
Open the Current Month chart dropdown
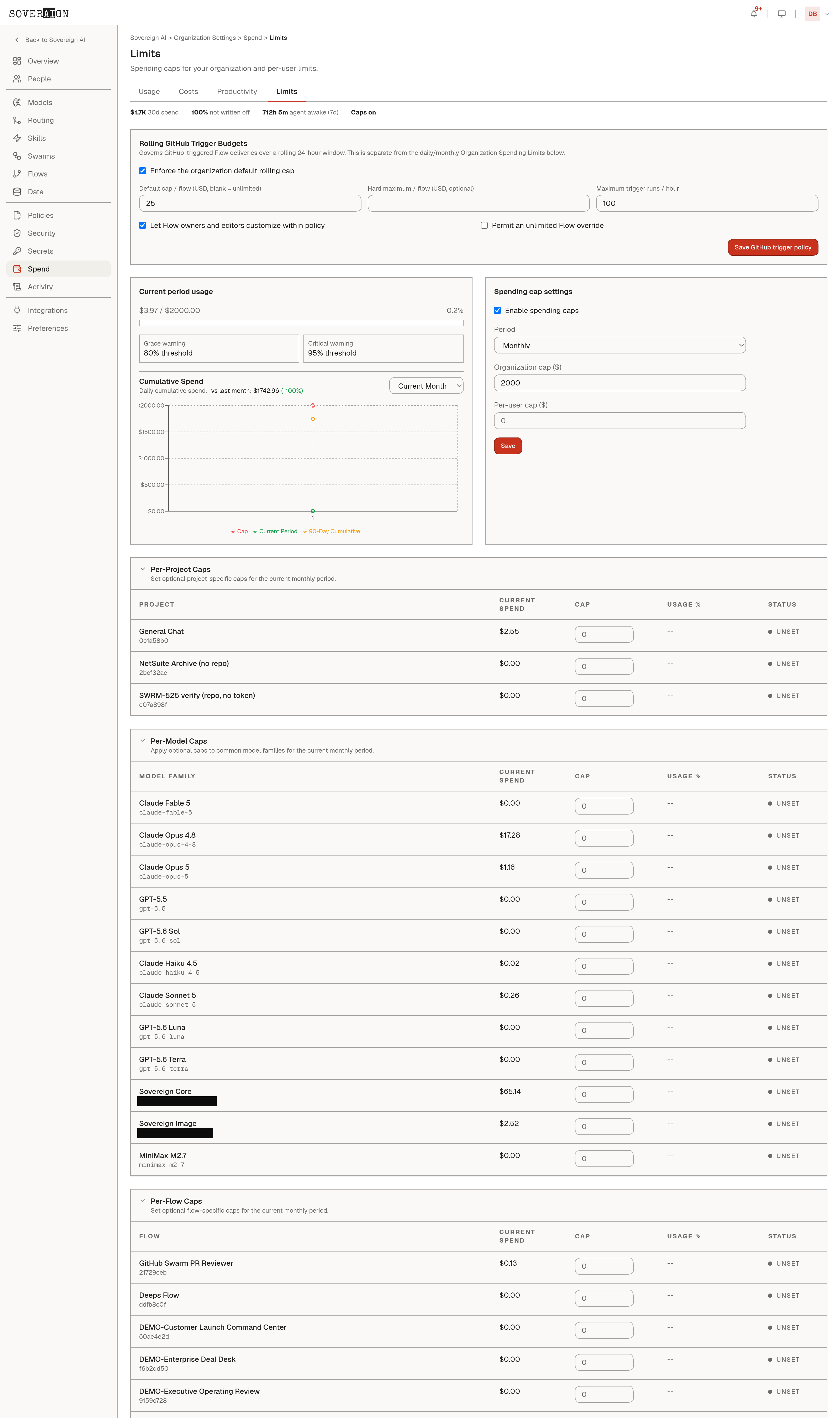pyautogui.click(x=426, y=385)
